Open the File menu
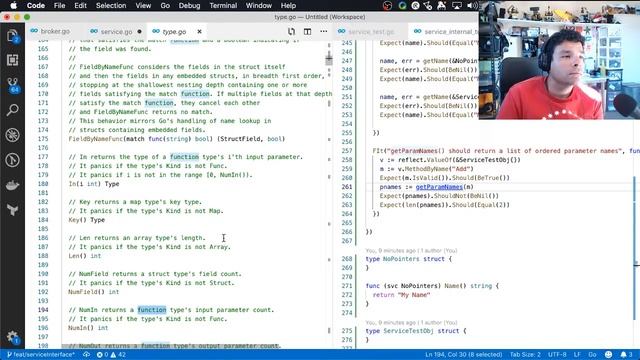This screenshot has width=640, height=360. (59, 5)
